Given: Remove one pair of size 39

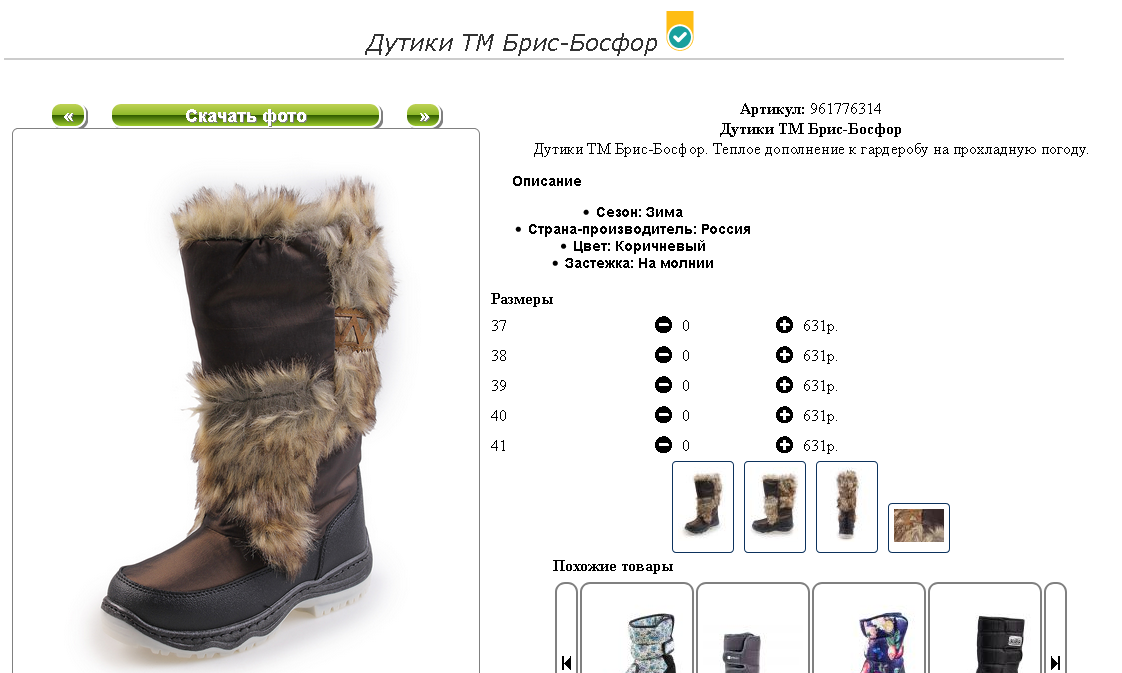Looking at the screenshot, I should tap(663, 385).
